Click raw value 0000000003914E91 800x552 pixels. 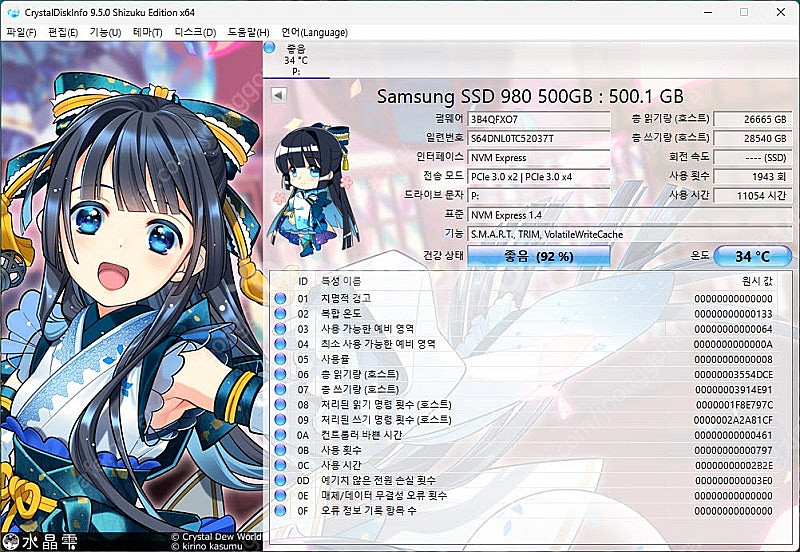[x=734, y=390]
